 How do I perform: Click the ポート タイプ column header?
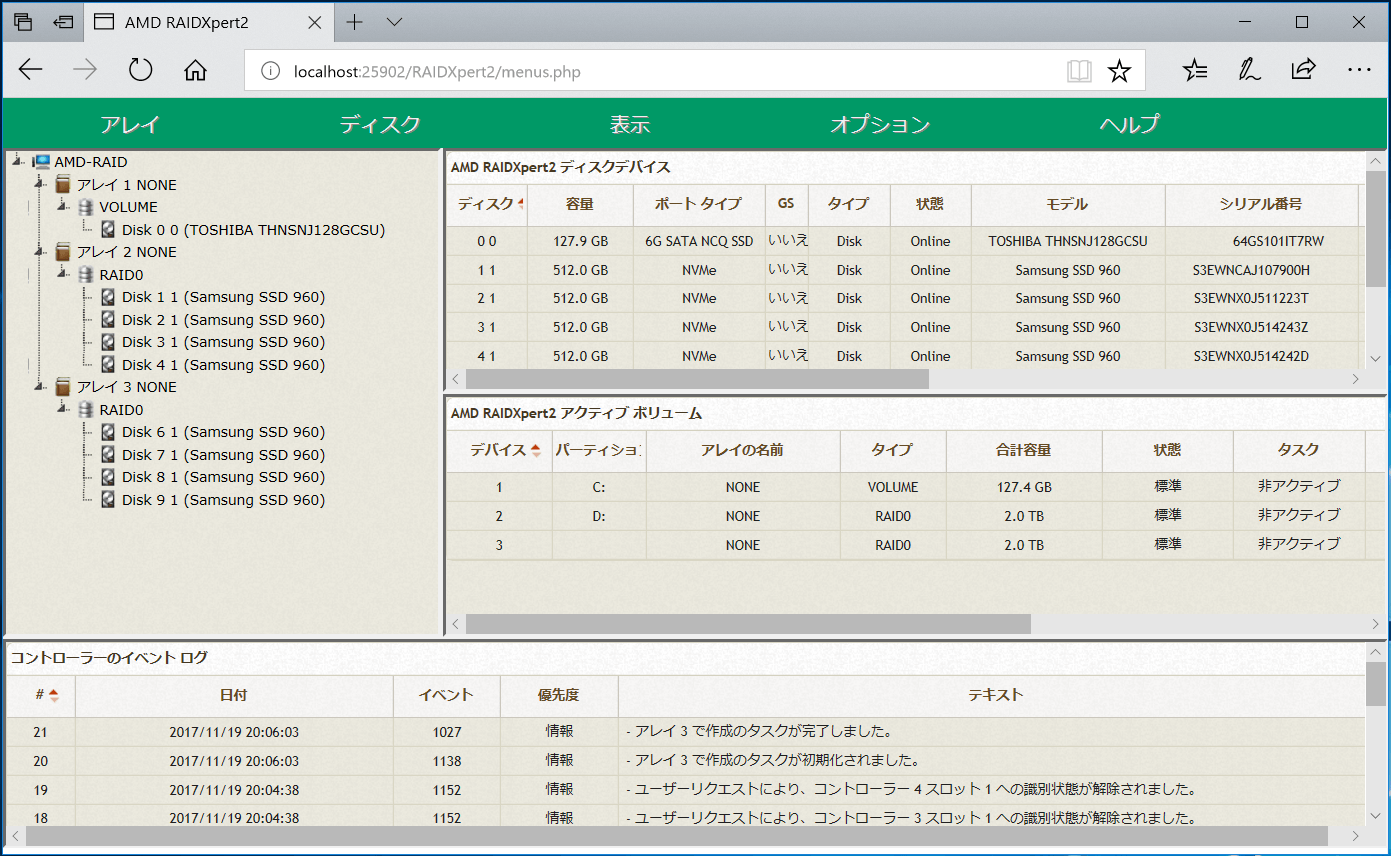click(698, 204)
